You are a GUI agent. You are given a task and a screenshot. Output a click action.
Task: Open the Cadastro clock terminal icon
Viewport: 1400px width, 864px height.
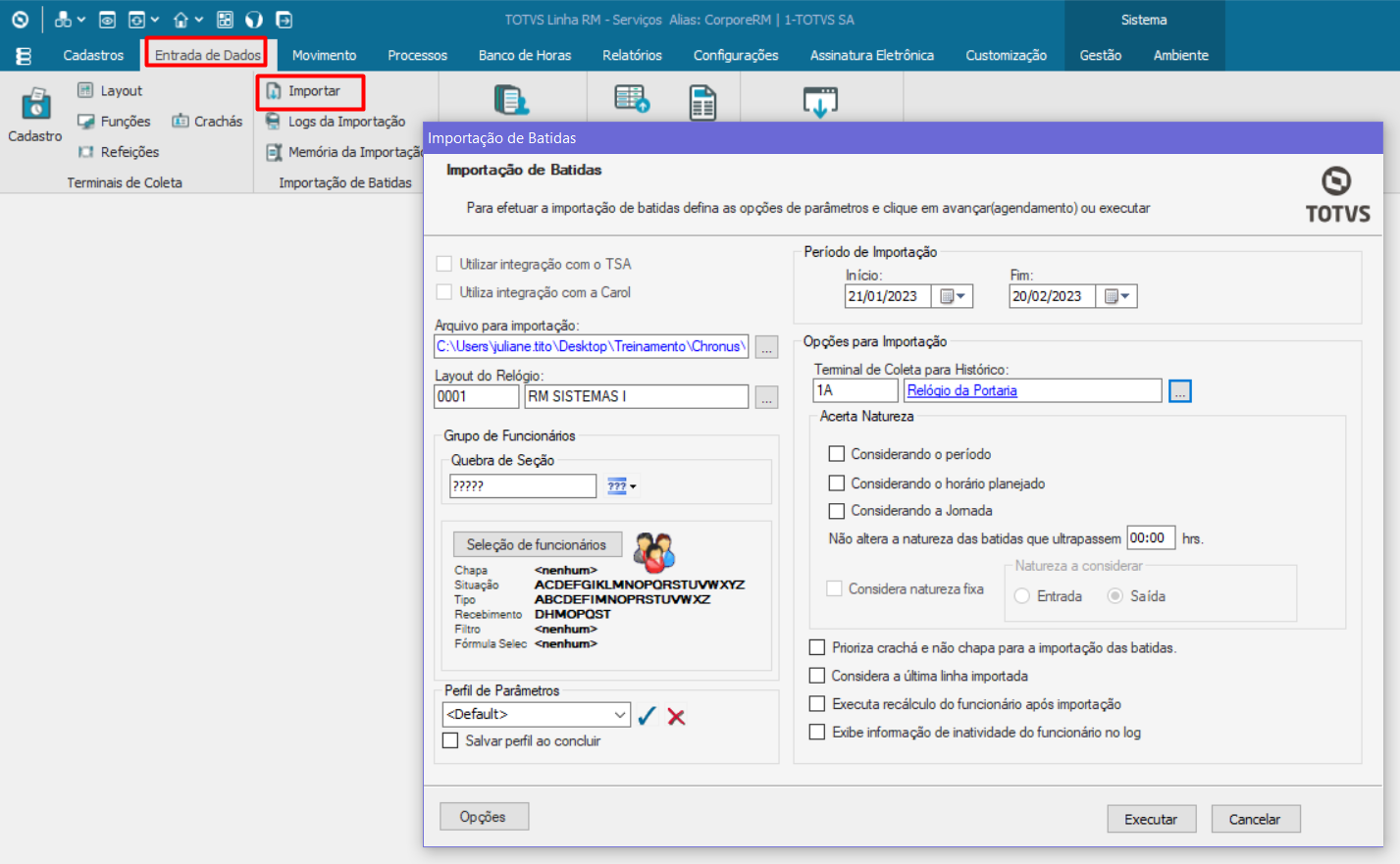[35, 104]
